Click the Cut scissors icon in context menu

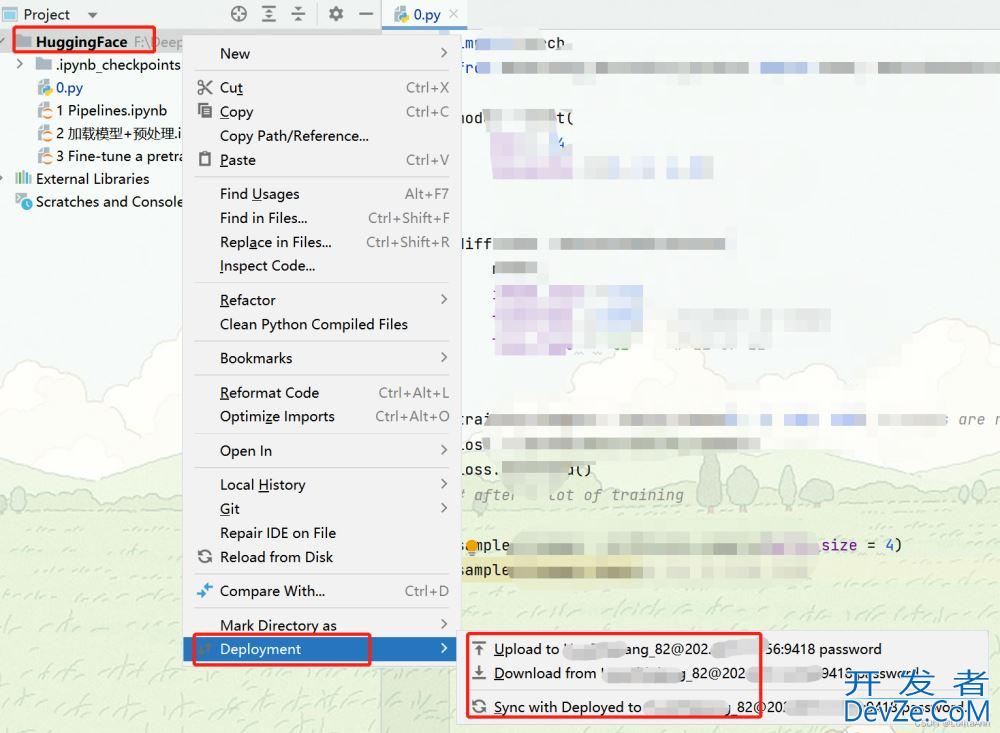pyautogui.click(x=205, y=87)
